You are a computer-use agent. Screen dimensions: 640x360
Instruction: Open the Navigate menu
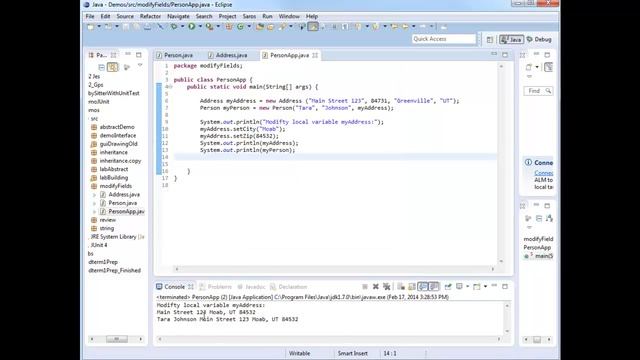tap(178, 16)
